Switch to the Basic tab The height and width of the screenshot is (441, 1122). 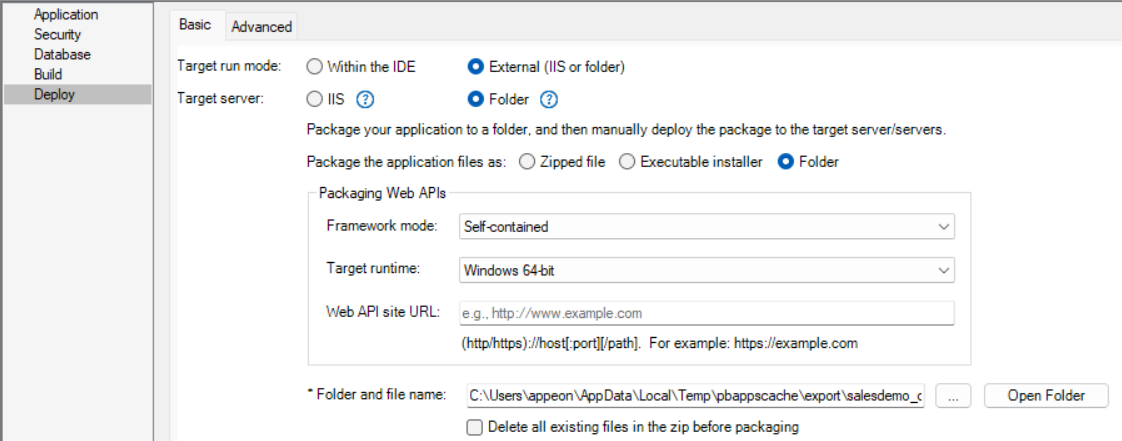click(x=195, y=26)
